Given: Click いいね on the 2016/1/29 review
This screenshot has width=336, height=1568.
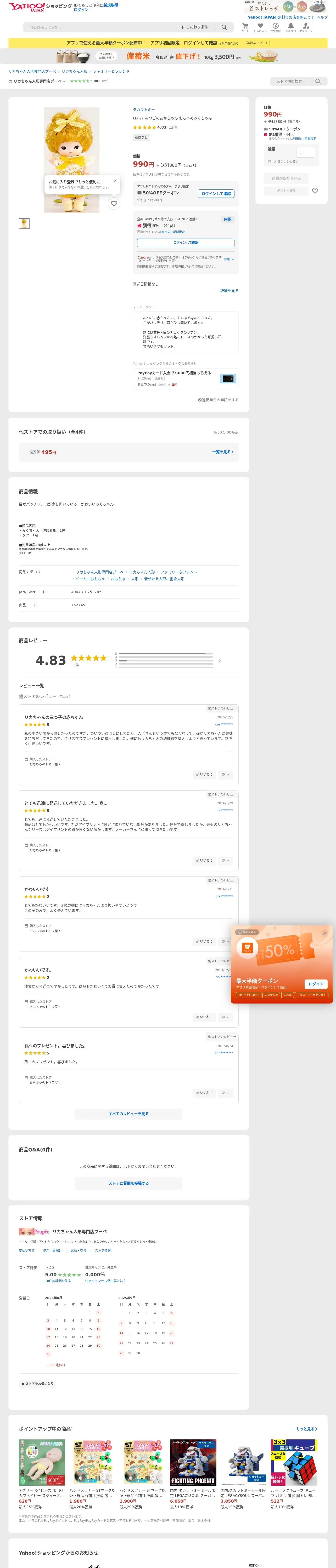Looking at the screenshot, I should [204, 860].
